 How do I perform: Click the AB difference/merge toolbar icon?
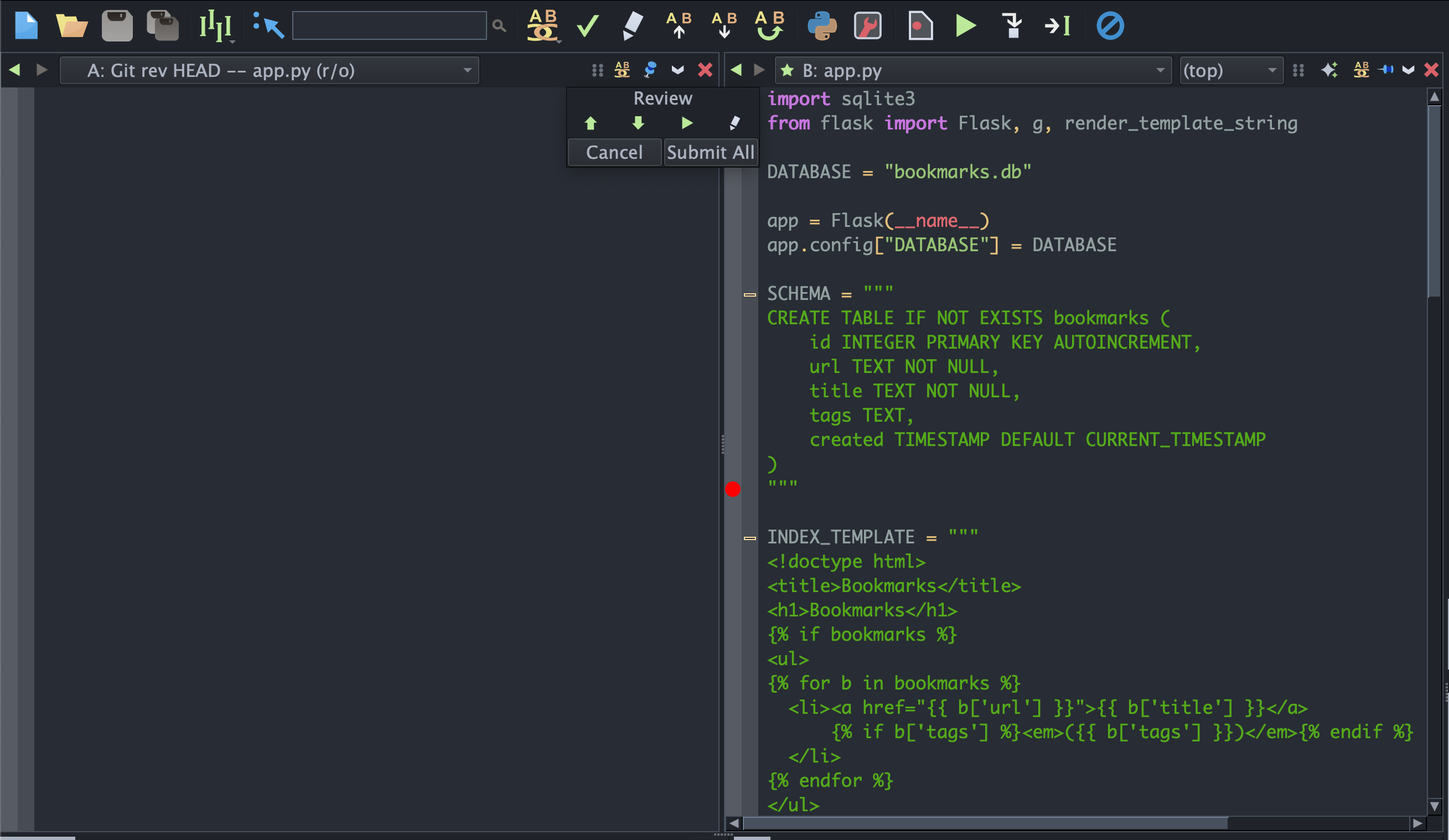542,25
